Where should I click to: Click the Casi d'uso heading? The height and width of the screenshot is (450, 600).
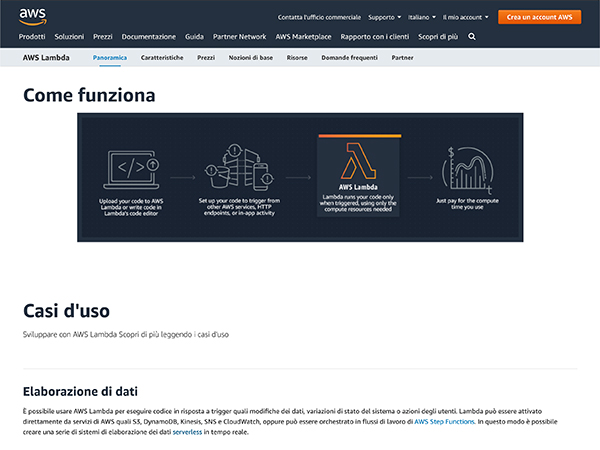pyautogui.click(x=67, y=311)
